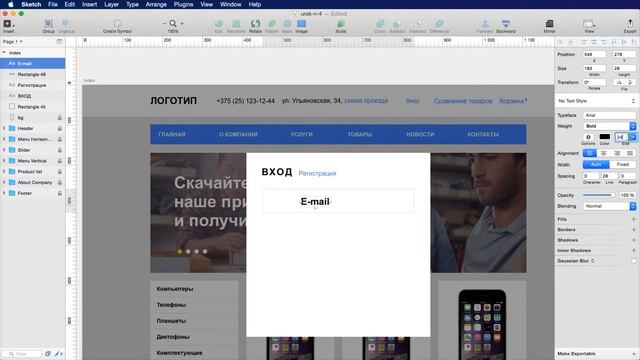Zoom in with the plus button

(182, 24)
